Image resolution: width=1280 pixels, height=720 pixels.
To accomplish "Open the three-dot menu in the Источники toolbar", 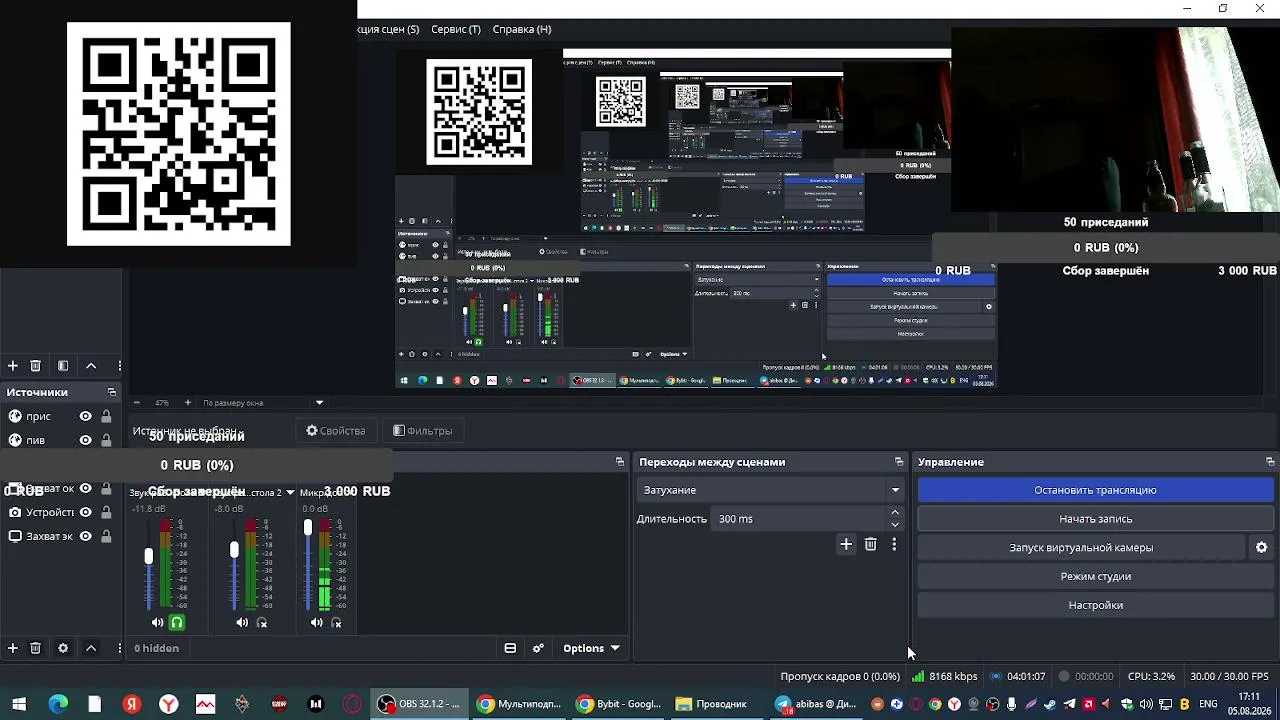I will pyautogui.click(x=119, y=648).
